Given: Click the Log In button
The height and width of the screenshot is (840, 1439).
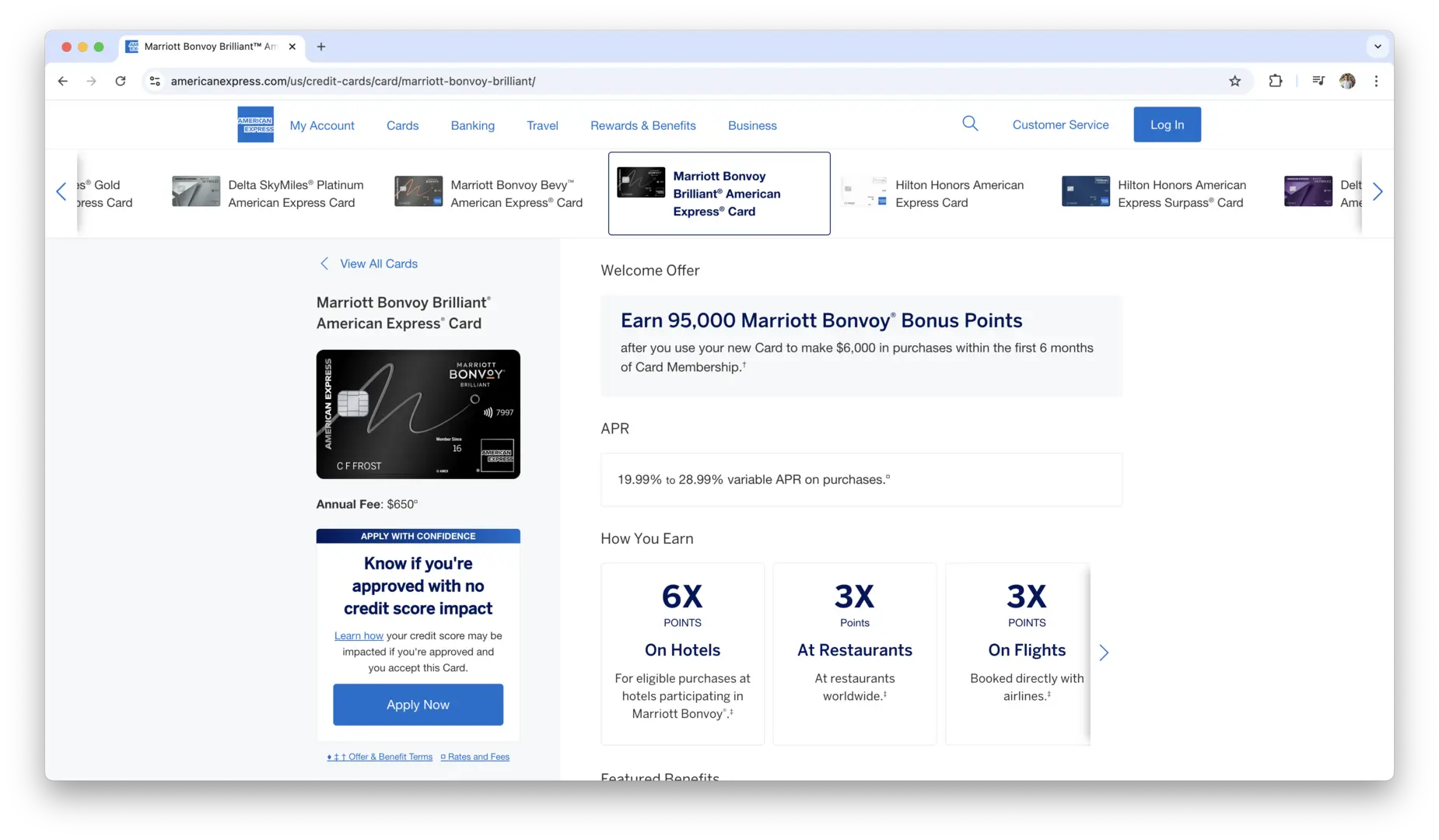Looking at the screenshot, I should tap(1166, 124).
